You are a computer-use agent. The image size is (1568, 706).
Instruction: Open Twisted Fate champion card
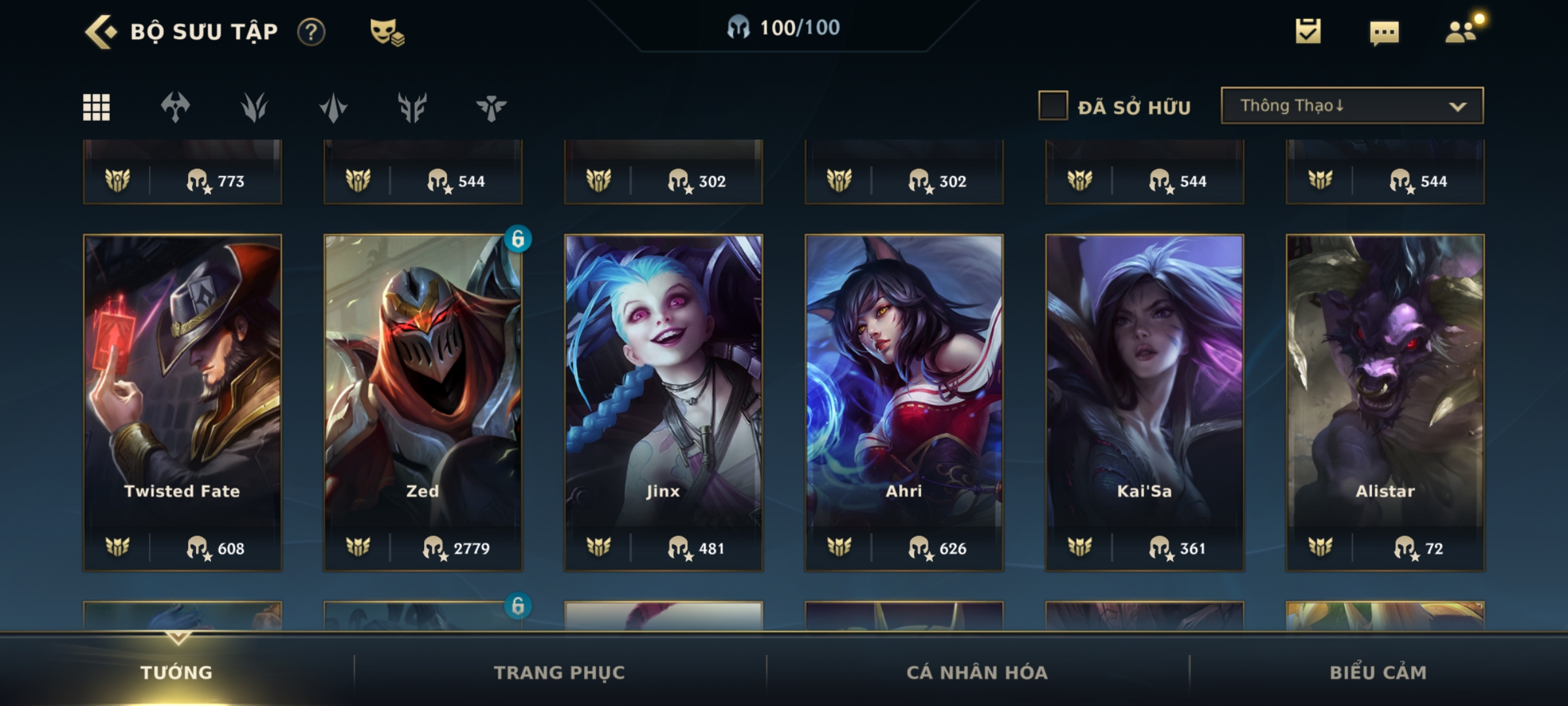pos(182,403)
